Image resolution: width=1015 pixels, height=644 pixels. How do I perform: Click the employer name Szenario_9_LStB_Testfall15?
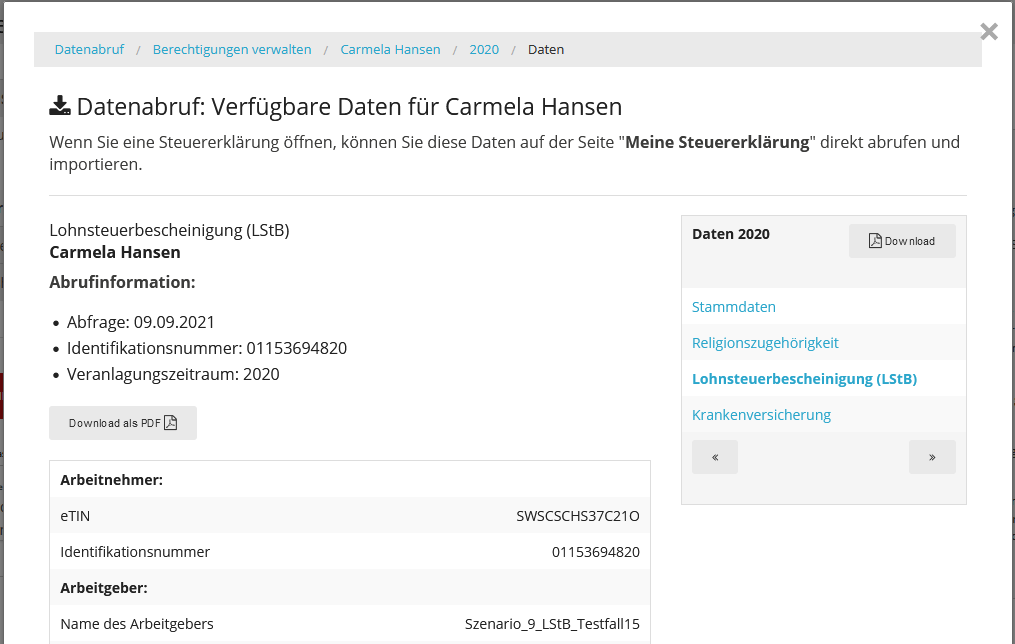pyautogui.click(x=552, y=624)
